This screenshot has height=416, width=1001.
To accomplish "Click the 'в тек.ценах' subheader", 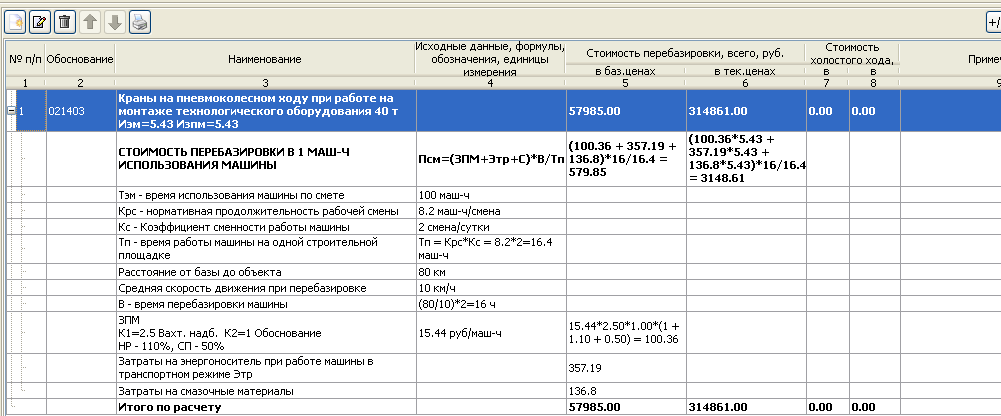I will click(745, 71).
